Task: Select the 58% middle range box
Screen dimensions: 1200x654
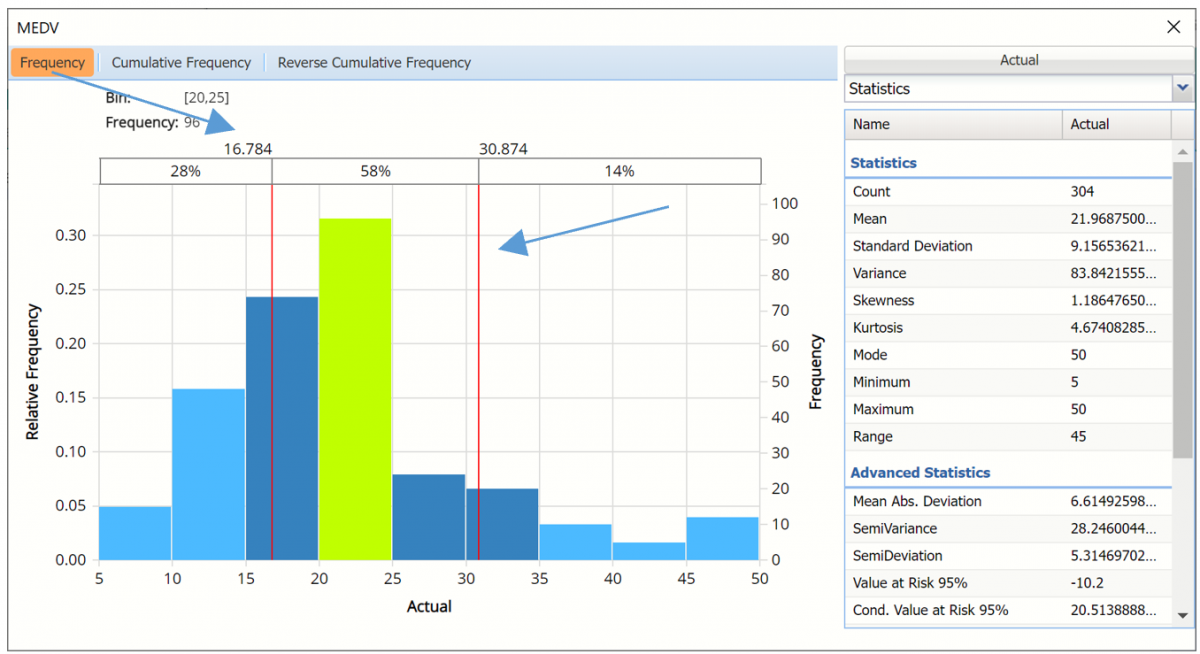Action: [x=375, y=171]
